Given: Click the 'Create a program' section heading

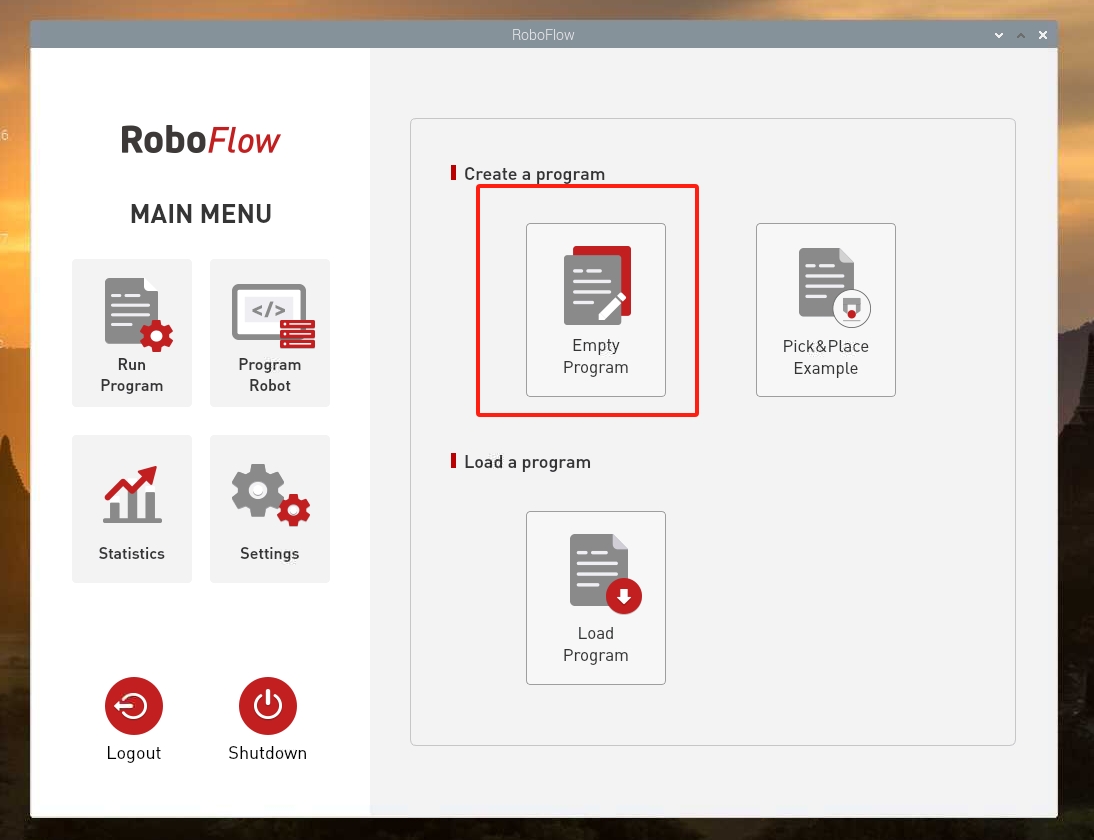Looking at the screenshot, I should (534, 174).
